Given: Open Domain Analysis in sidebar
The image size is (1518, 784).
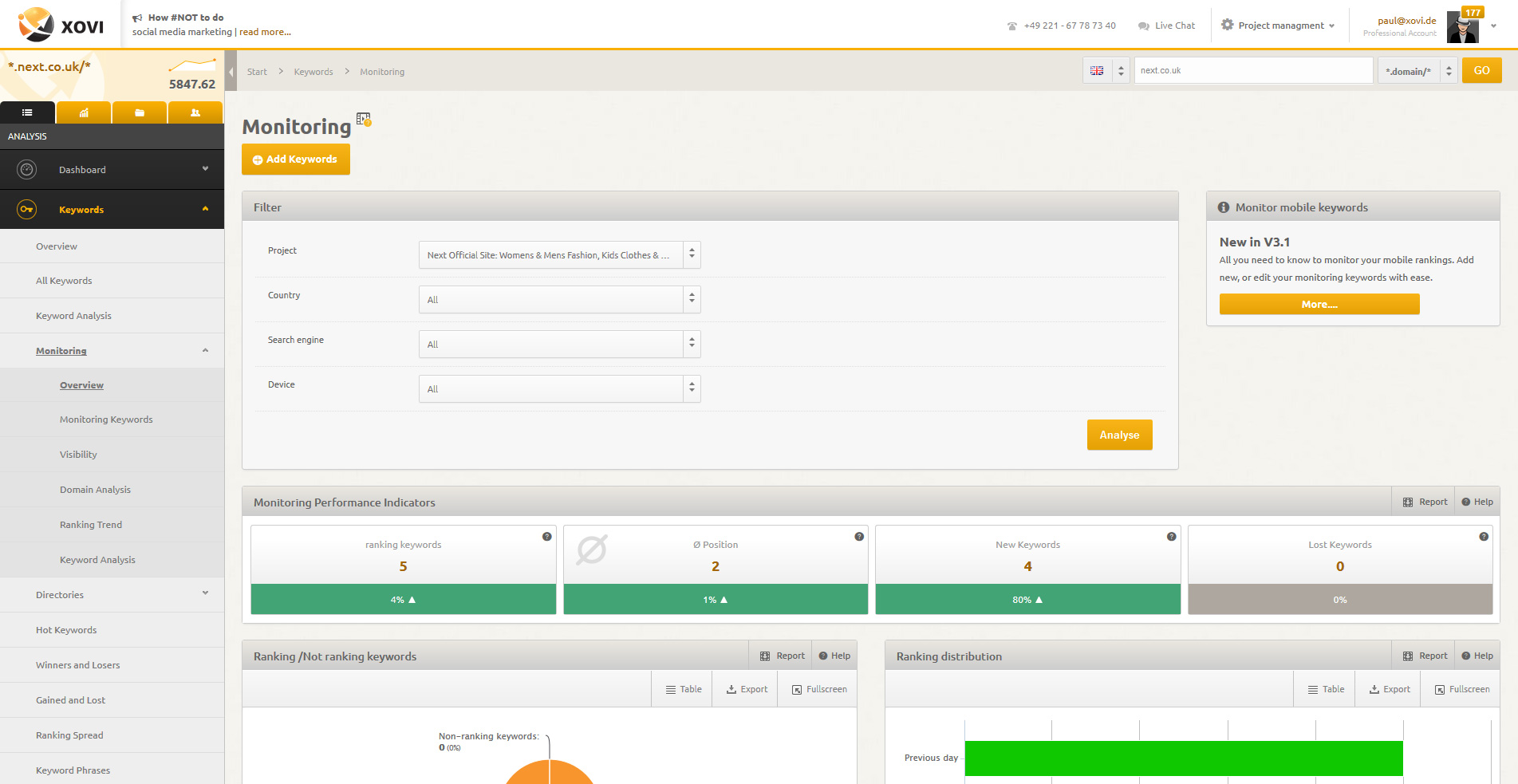Looking at the screenshot, I should [x=95, y=490].
